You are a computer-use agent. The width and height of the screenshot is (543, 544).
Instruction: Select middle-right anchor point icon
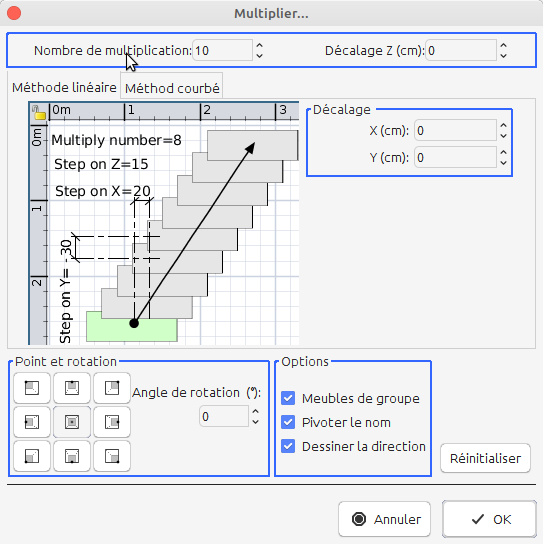tap(112, 422)
